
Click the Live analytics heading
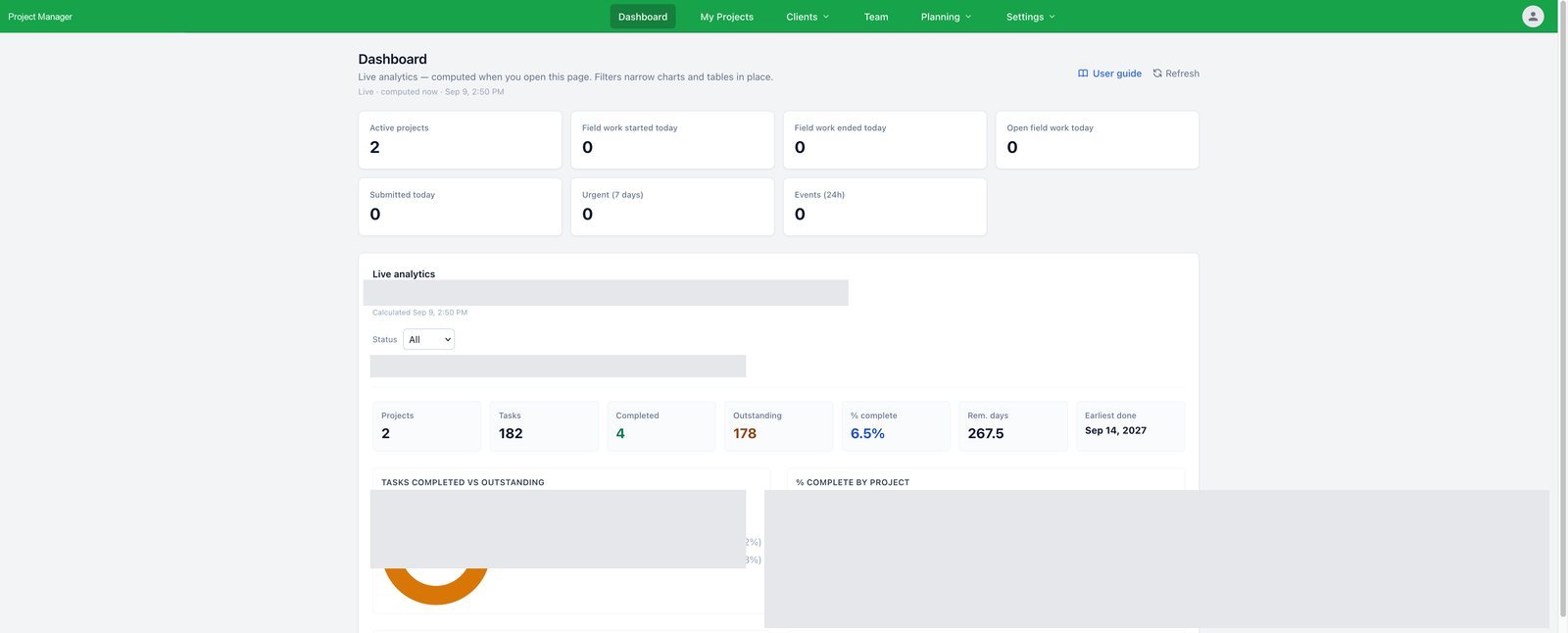tap(404, 274)
